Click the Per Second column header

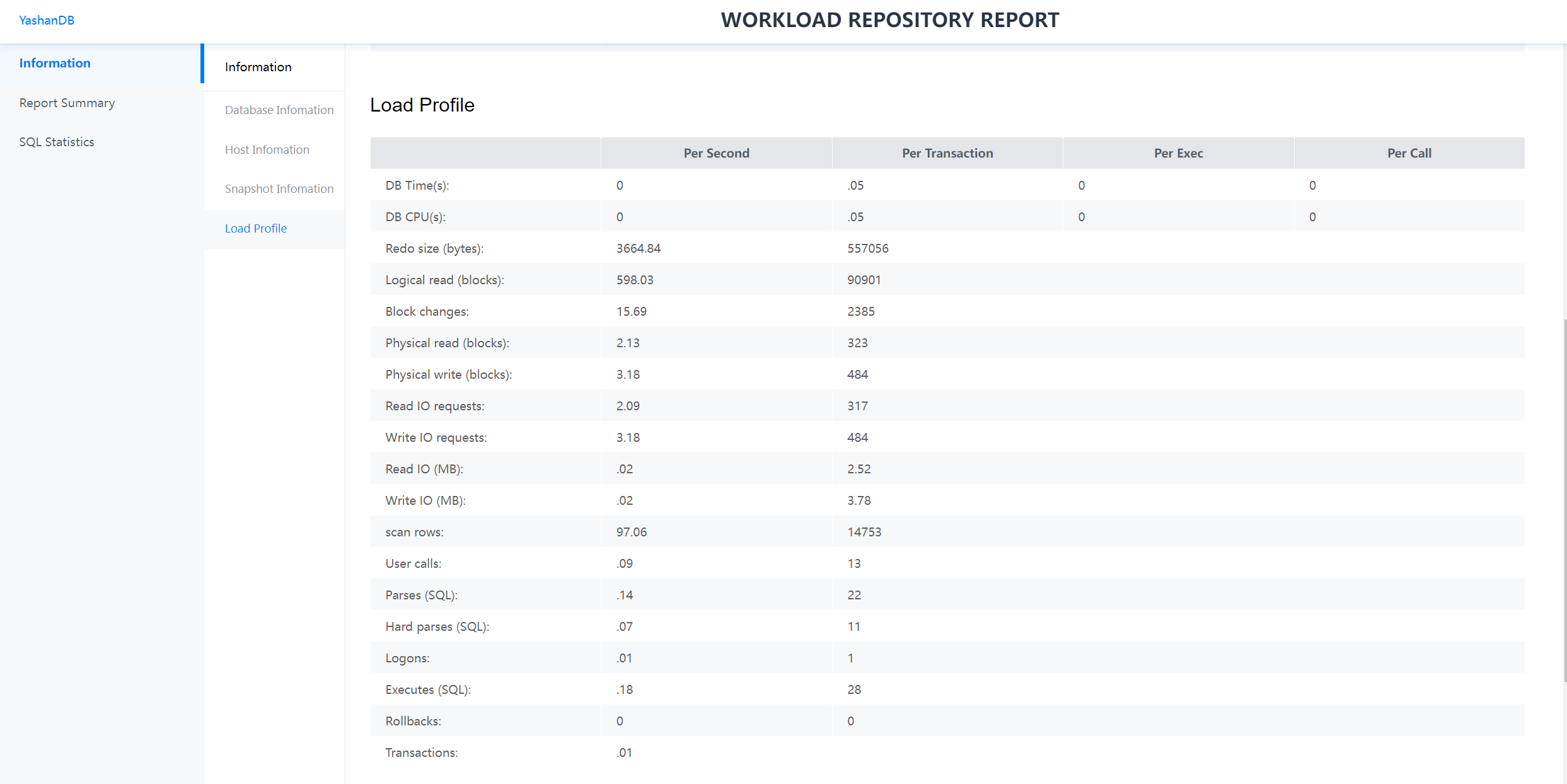[x=716, y=153]
